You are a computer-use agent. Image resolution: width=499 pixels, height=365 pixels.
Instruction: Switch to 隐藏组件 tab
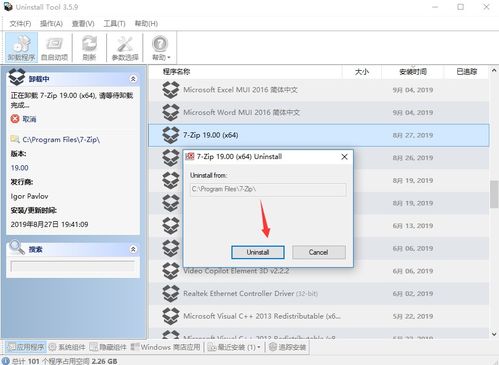[108, 347]
